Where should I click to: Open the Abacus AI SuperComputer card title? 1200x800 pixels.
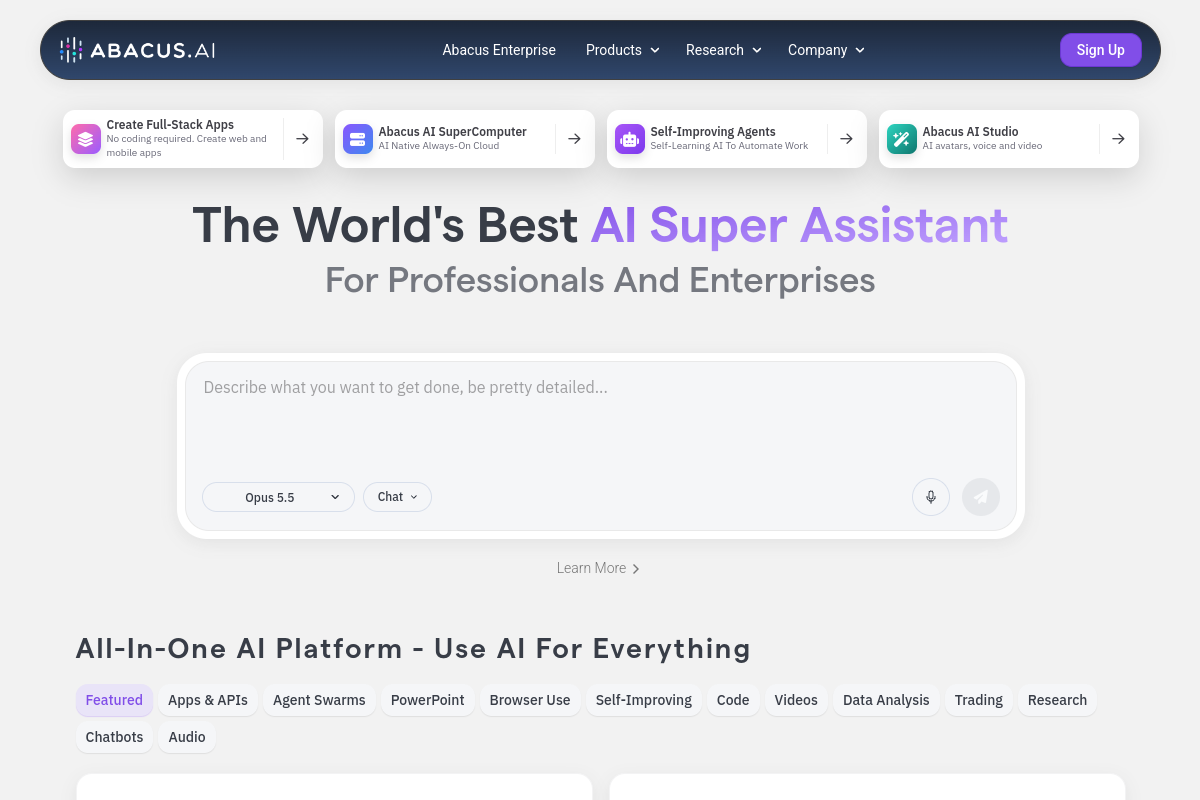pos(452,132)
